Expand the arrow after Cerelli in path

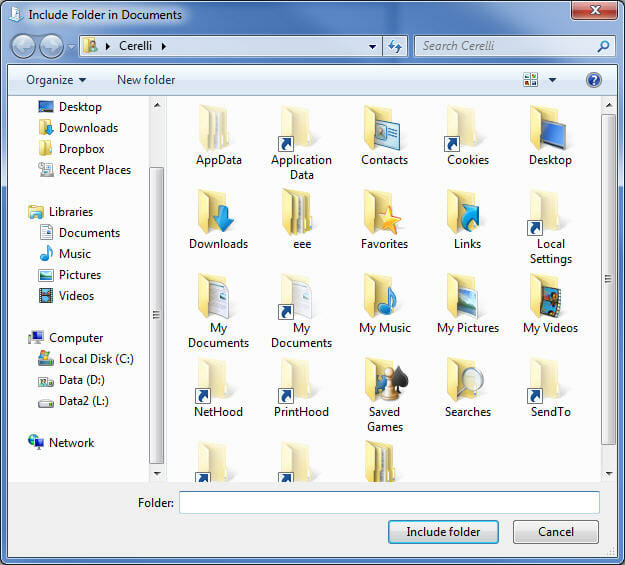pos(164,46)
